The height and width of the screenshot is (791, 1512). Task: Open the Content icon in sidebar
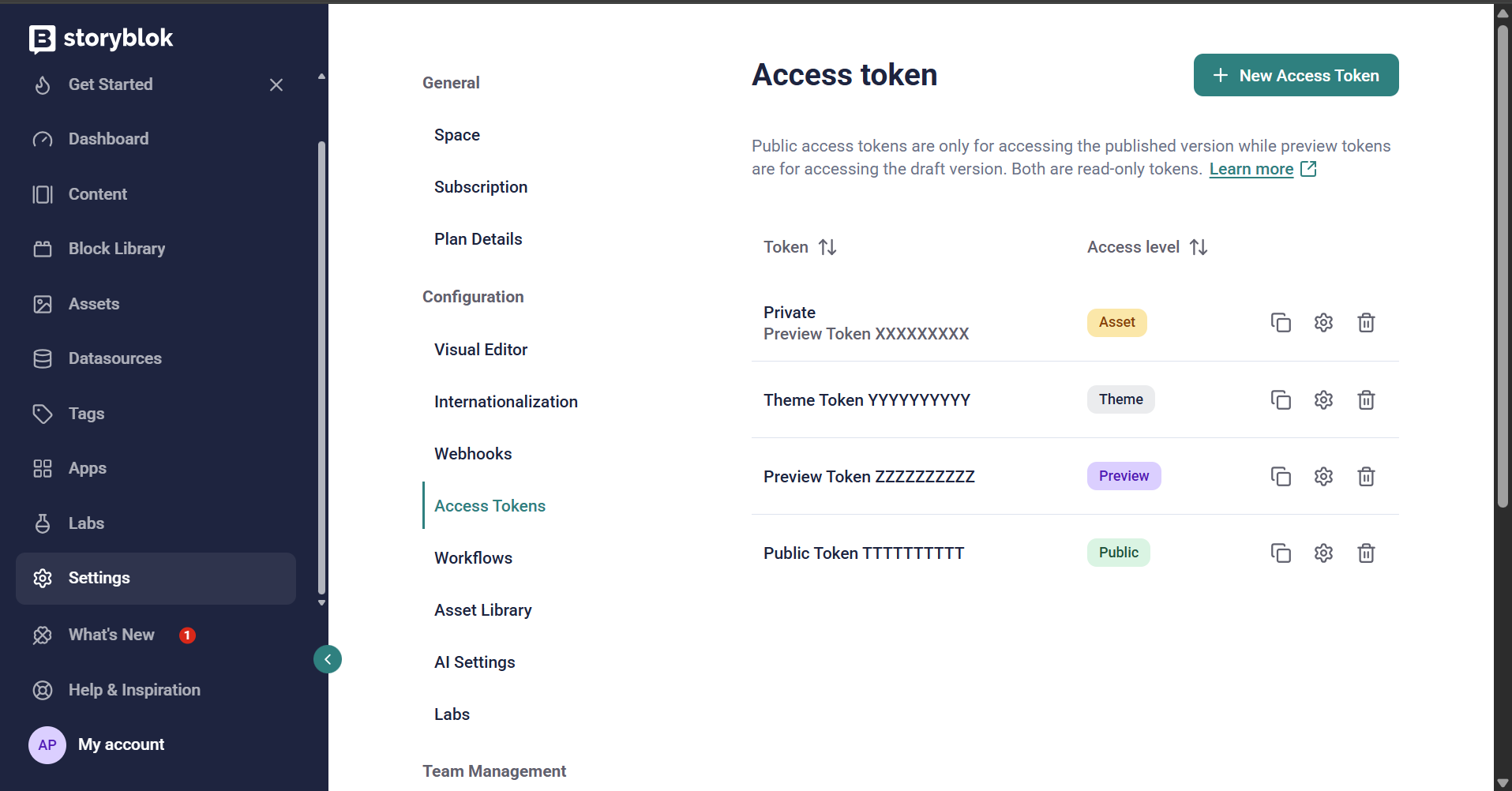click(x=43, y=194)
